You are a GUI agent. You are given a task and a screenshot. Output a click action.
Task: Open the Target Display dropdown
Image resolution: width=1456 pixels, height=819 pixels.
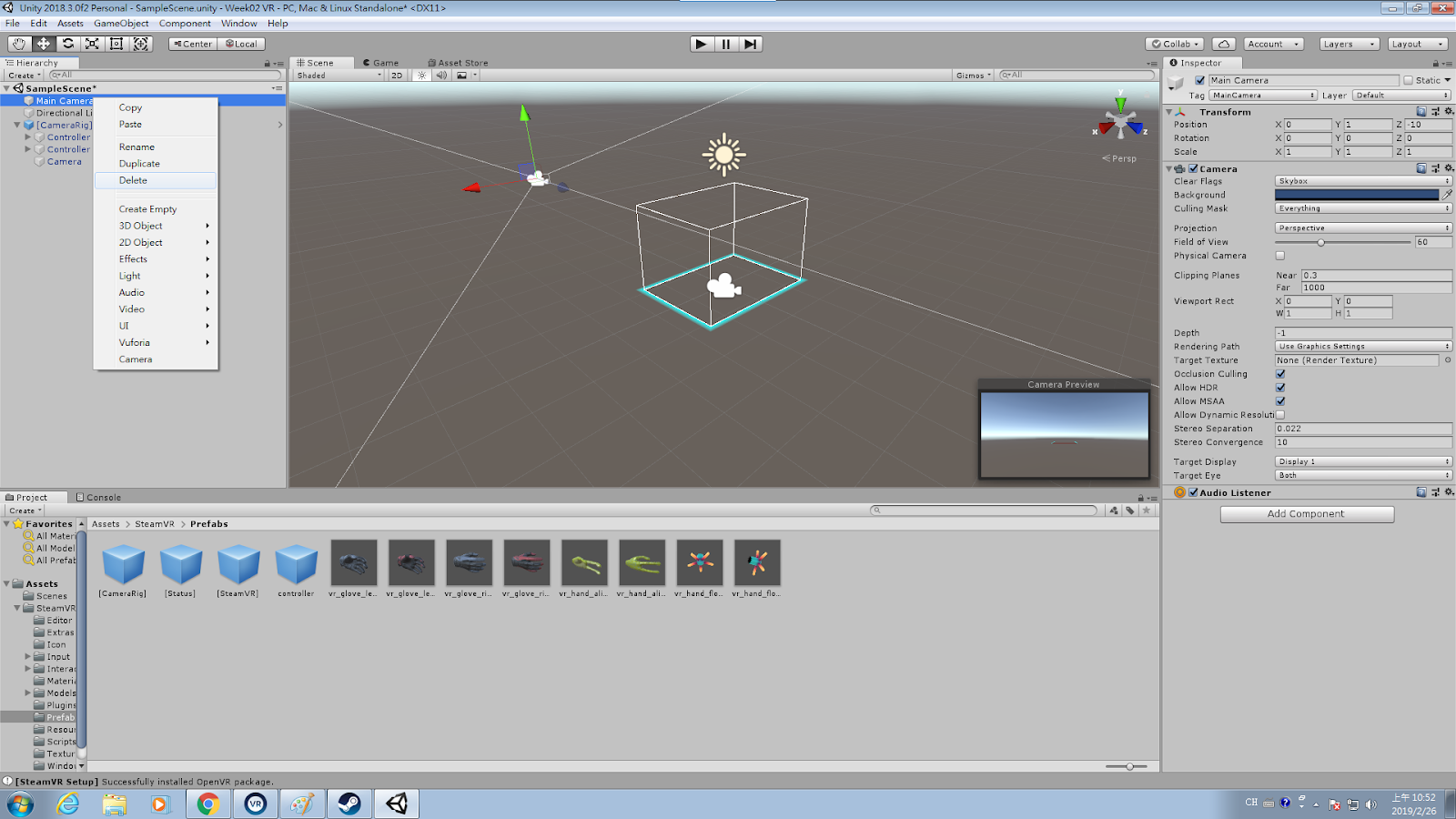coord(1363,461)
